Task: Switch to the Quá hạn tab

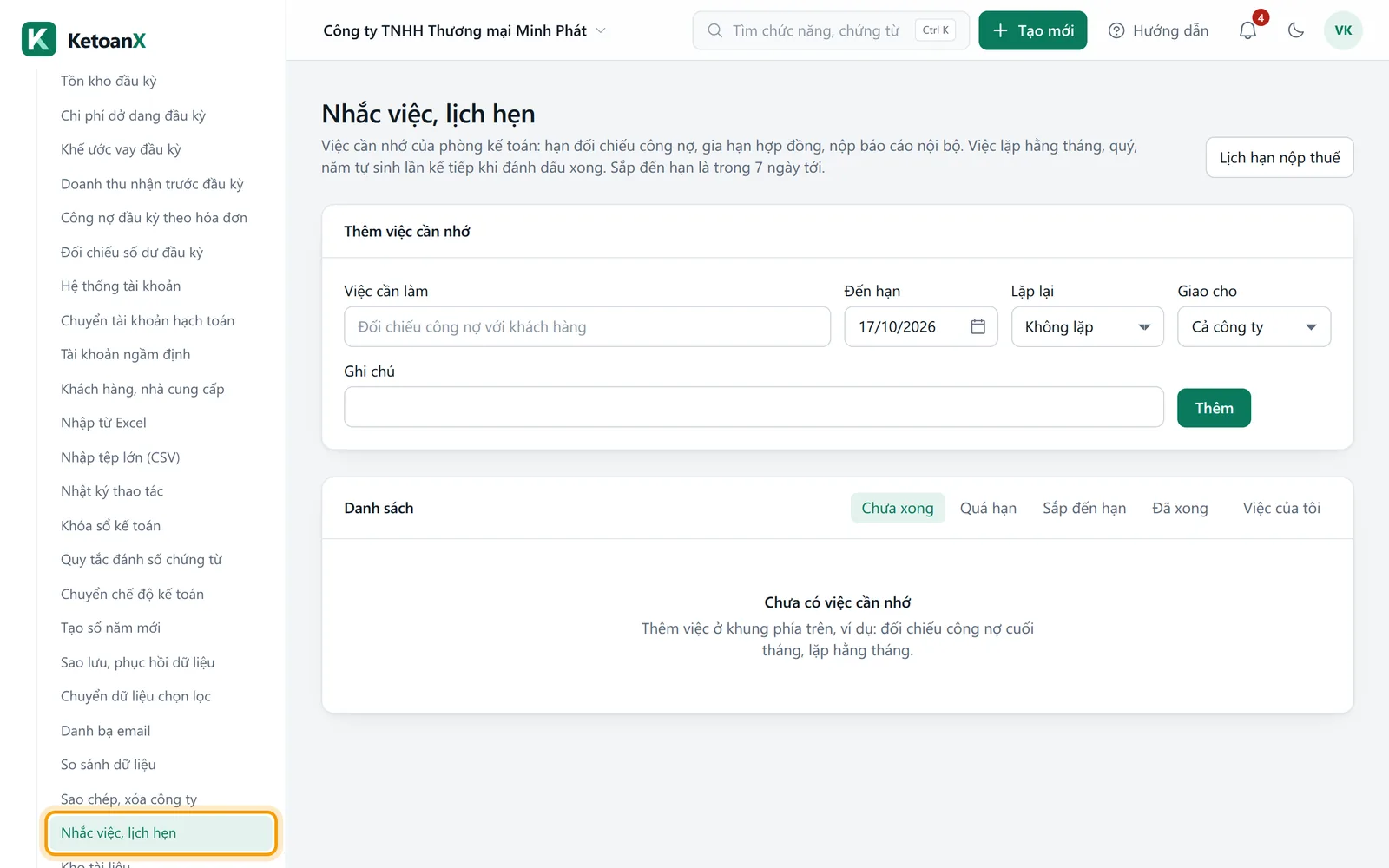Action: pos(988,509)
